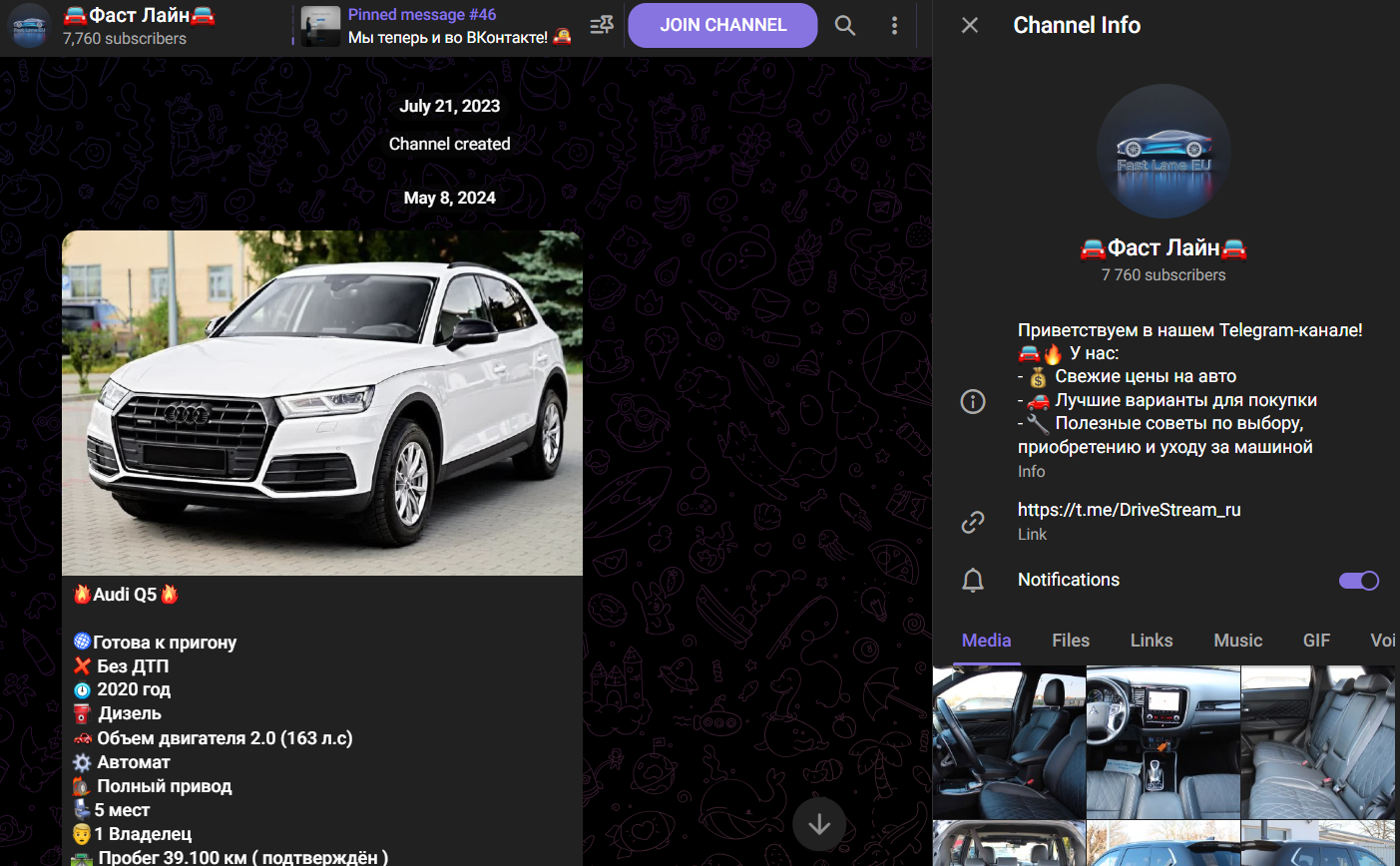Click the channel avatar in header

[30, 26]
